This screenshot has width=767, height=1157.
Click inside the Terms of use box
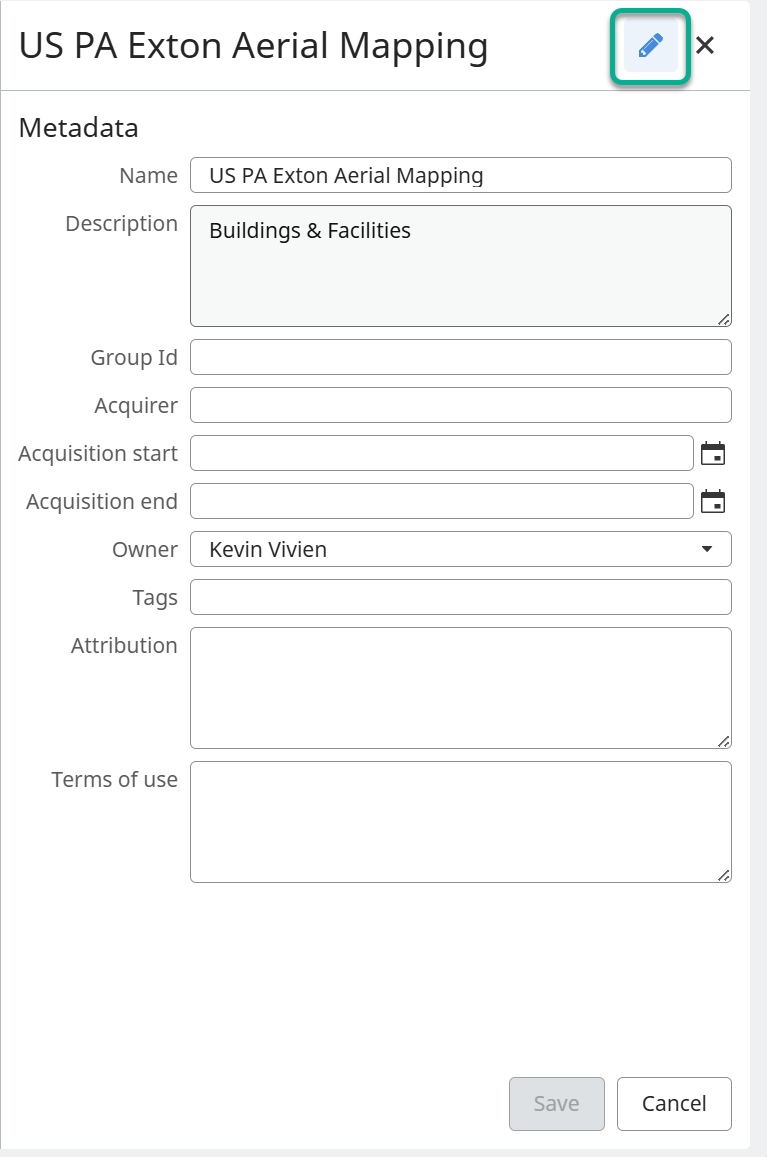(x=460, y=822)
